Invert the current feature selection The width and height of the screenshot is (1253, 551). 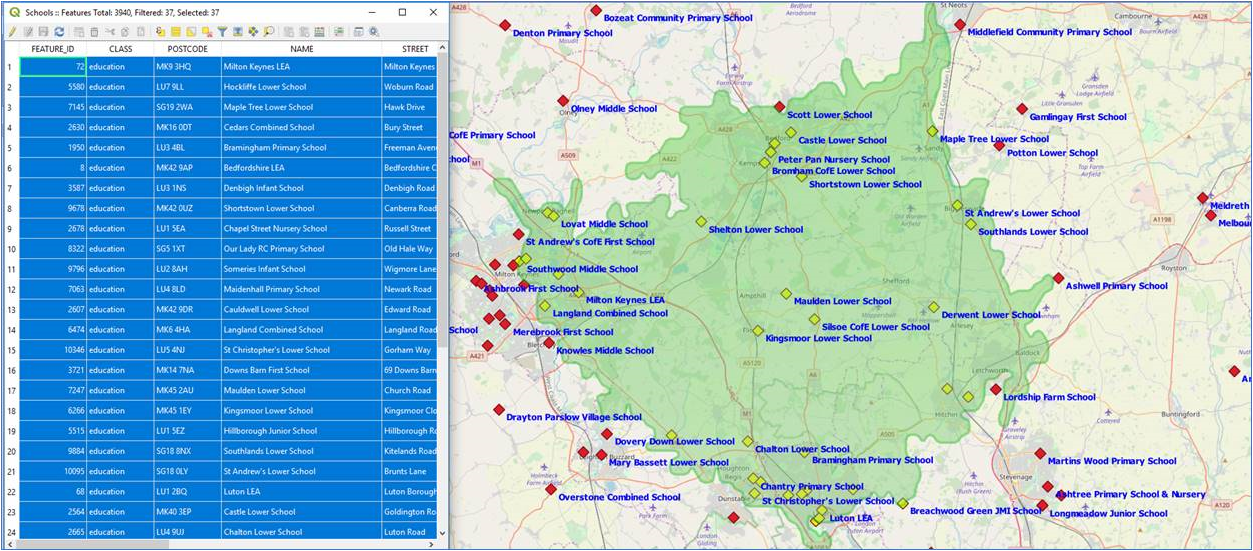pos(191,32)
